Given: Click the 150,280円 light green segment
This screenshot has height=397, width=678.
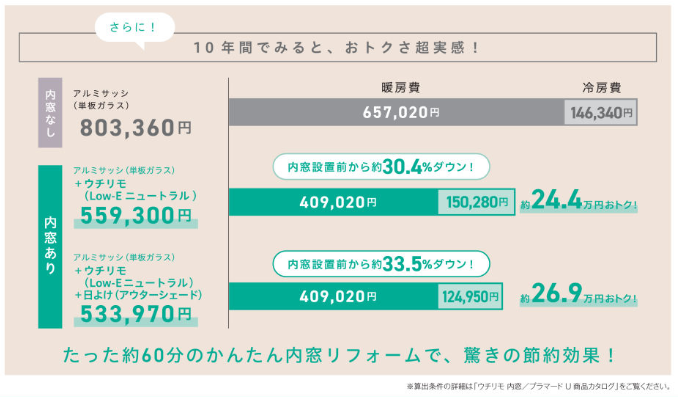Looking at the screenshot, I should click(477, 202).
